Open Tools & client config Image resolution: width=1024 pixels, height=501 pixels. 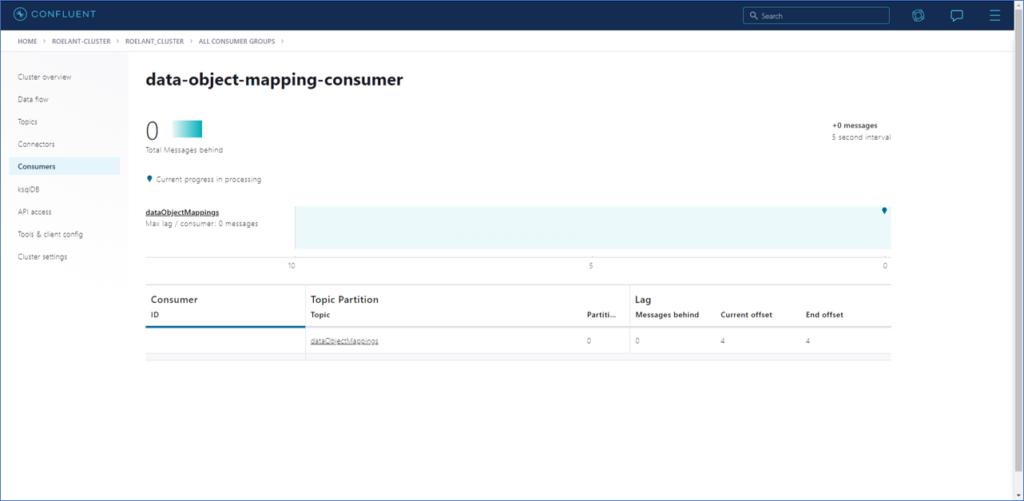(50, 234)
